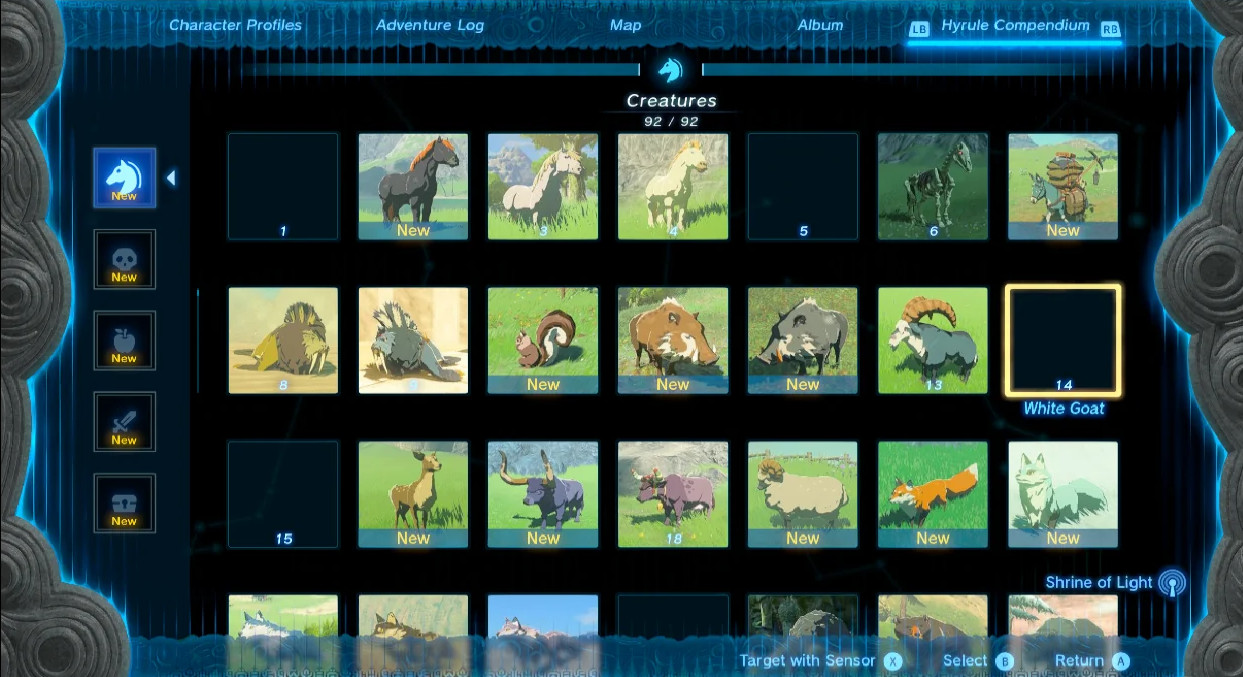Viewport: 1243px width, 677px height.
Task: Click the RB shoulder button indicator
Action: 1110,29
